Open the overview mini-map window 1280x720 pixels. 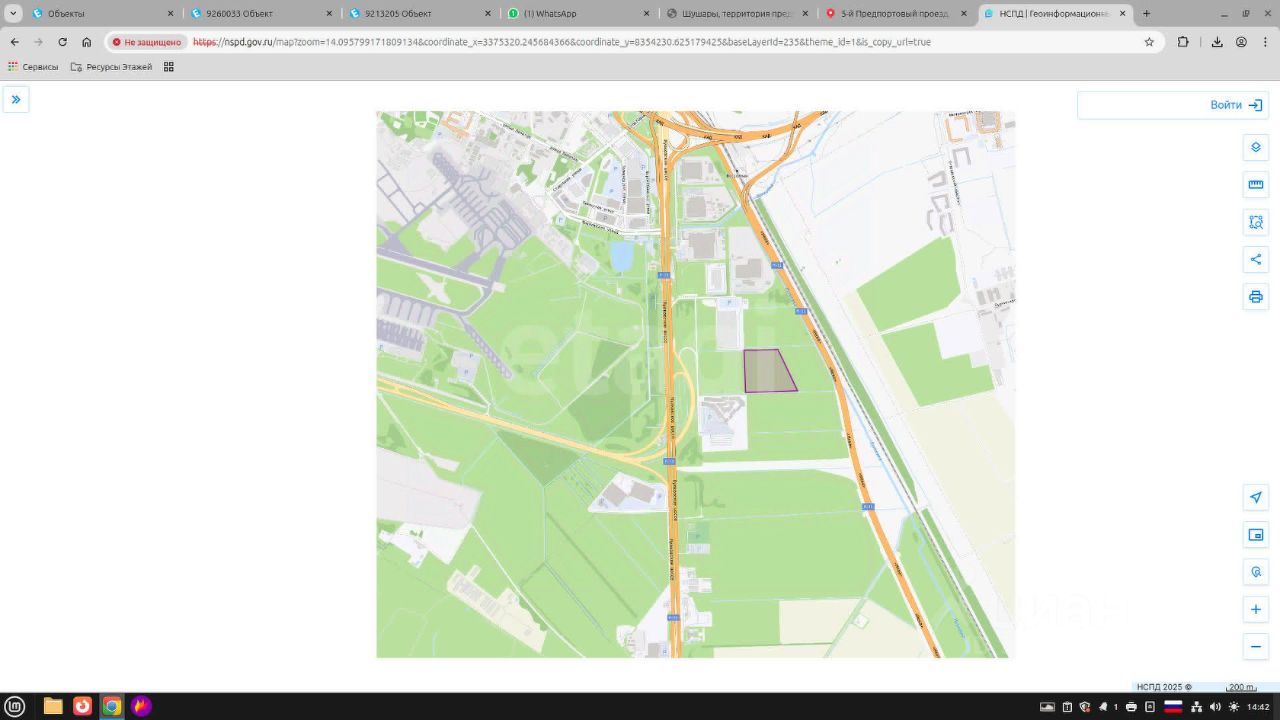1255,535
